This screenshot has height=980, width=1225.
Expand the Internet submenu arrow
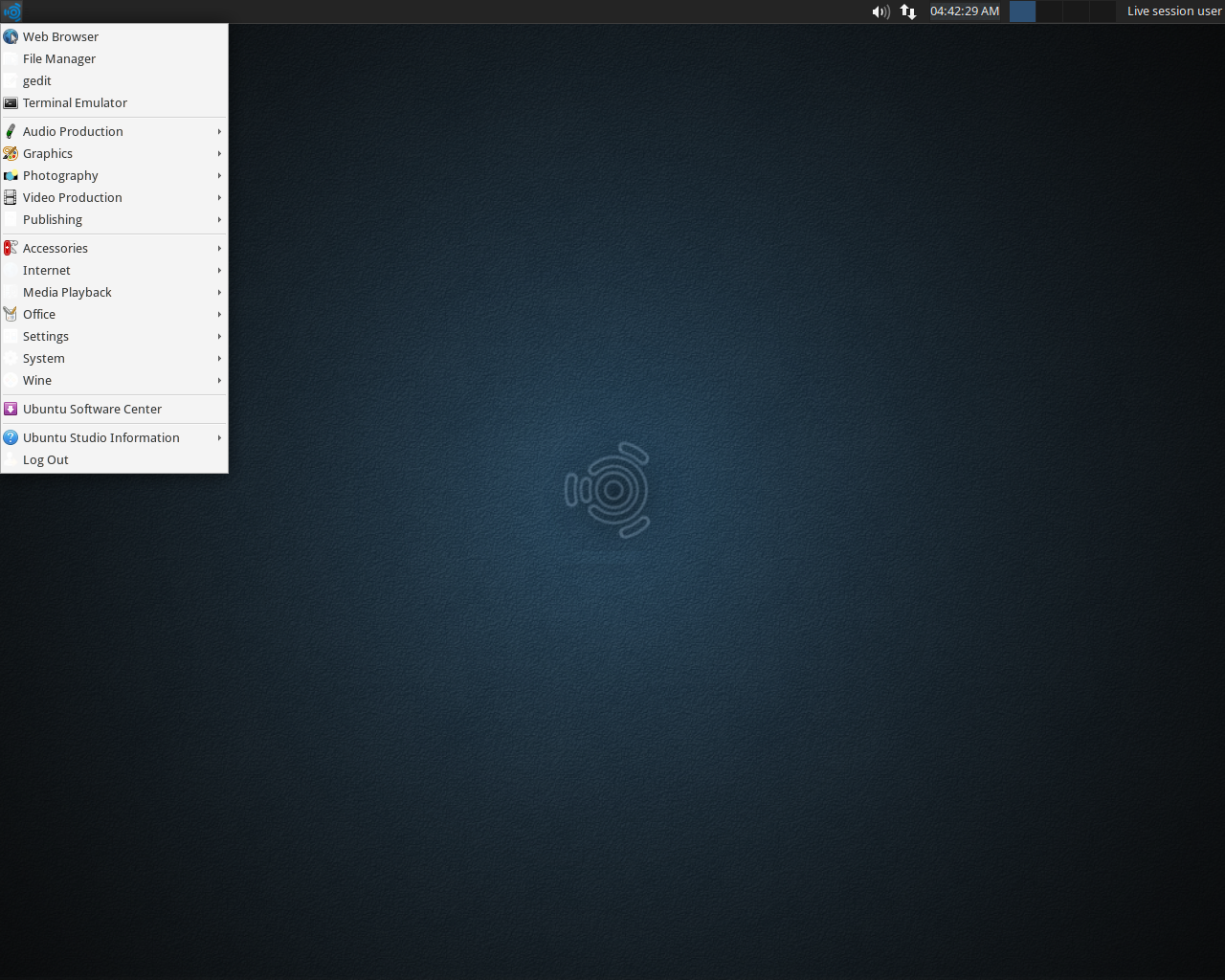pyautogui.click(x=219, y=270)
